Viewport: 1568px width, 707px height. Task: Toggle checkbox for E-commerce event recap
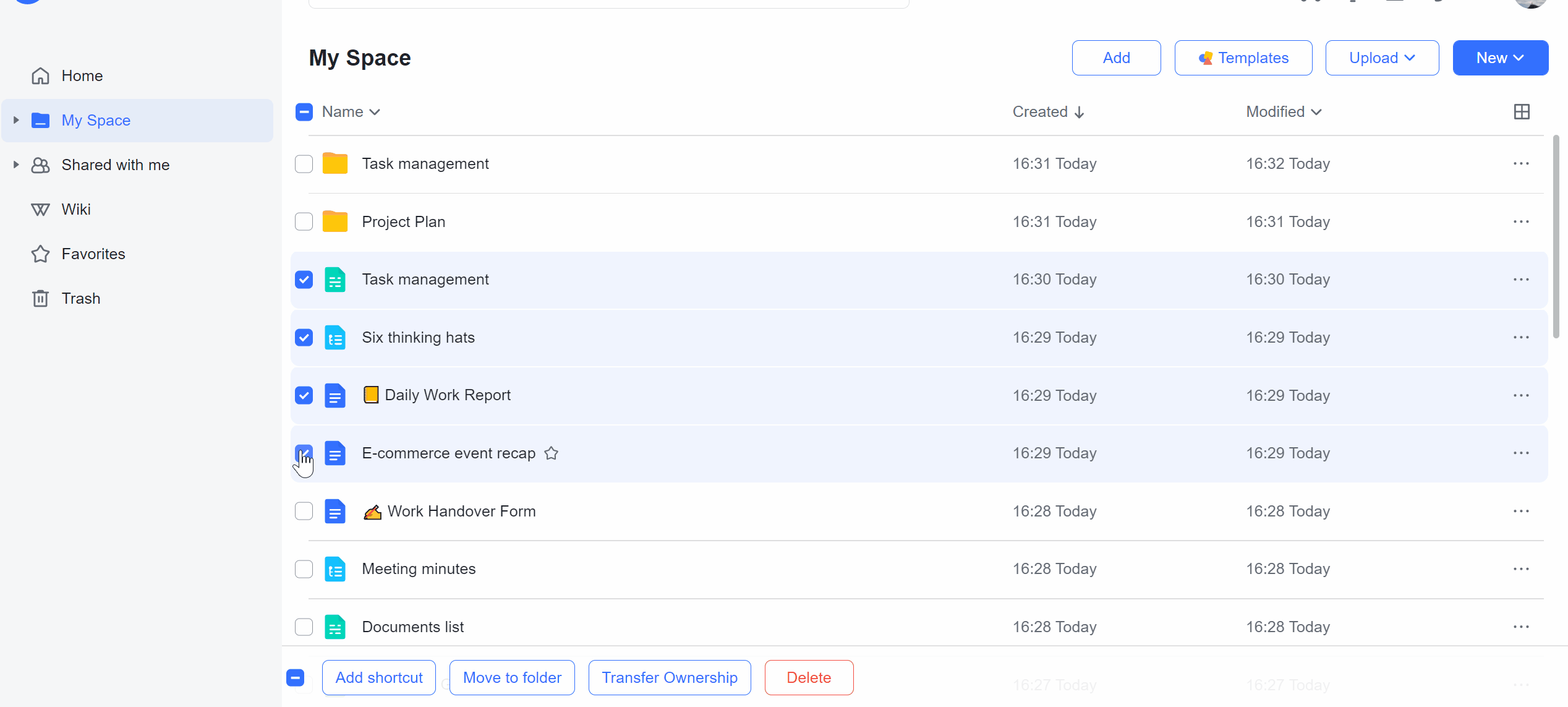click(304, 453)
